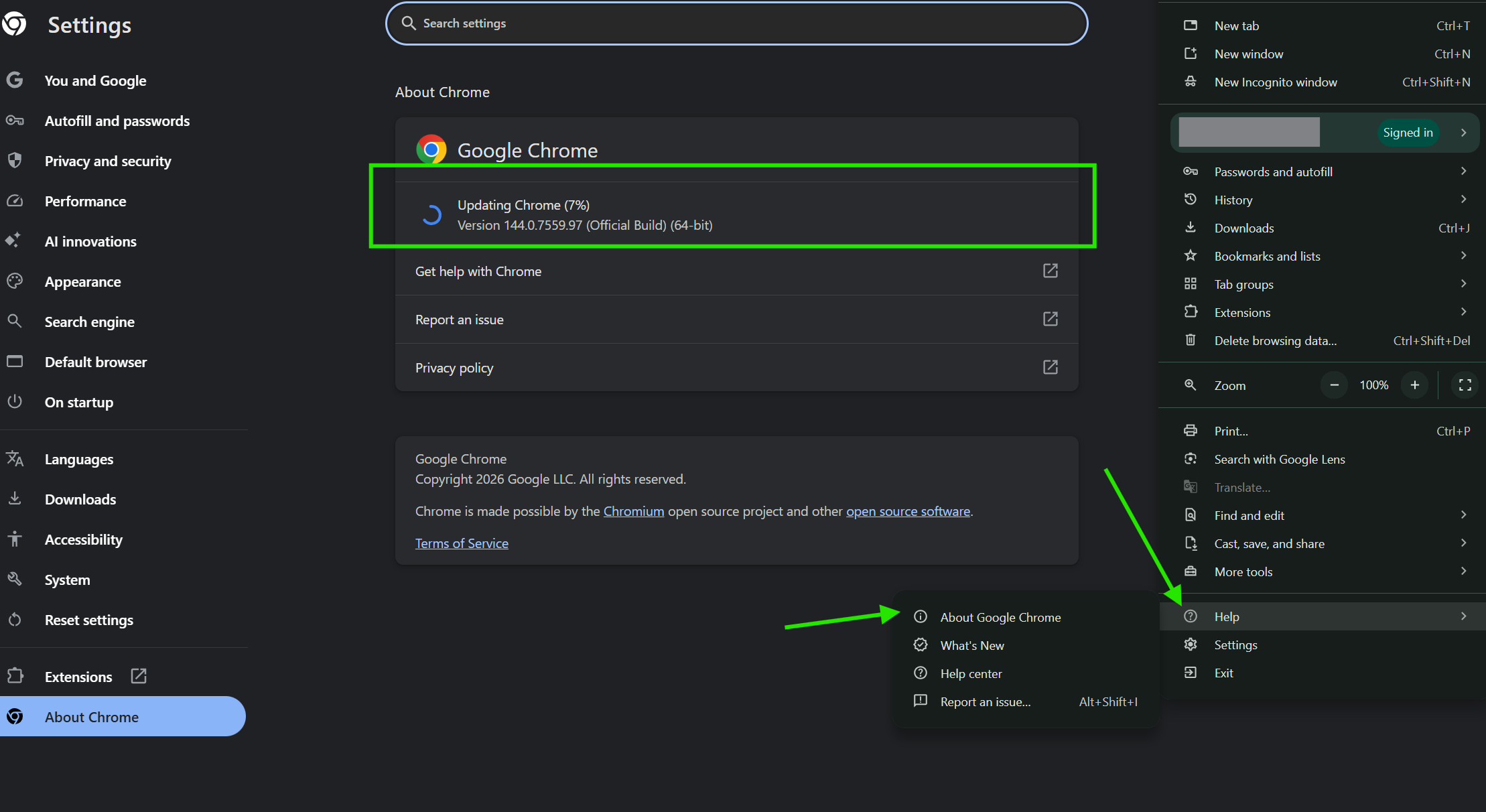The height and width of the screenshot is (812, 1486).
Task: Expand the History submenu arrow
Action: click(x=1463, y=200)
